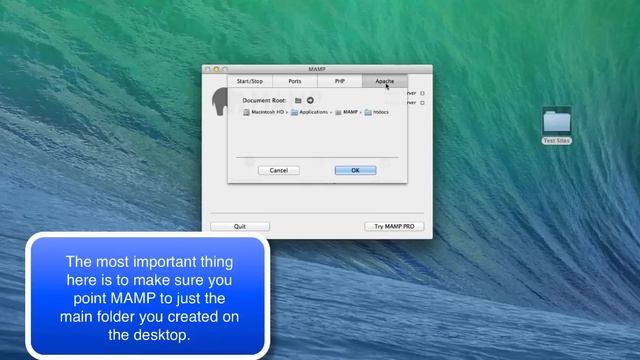The width and height of the screenshot is (640, 360).
Task: Select the Test Sites desktop folder
Action: 557,126
